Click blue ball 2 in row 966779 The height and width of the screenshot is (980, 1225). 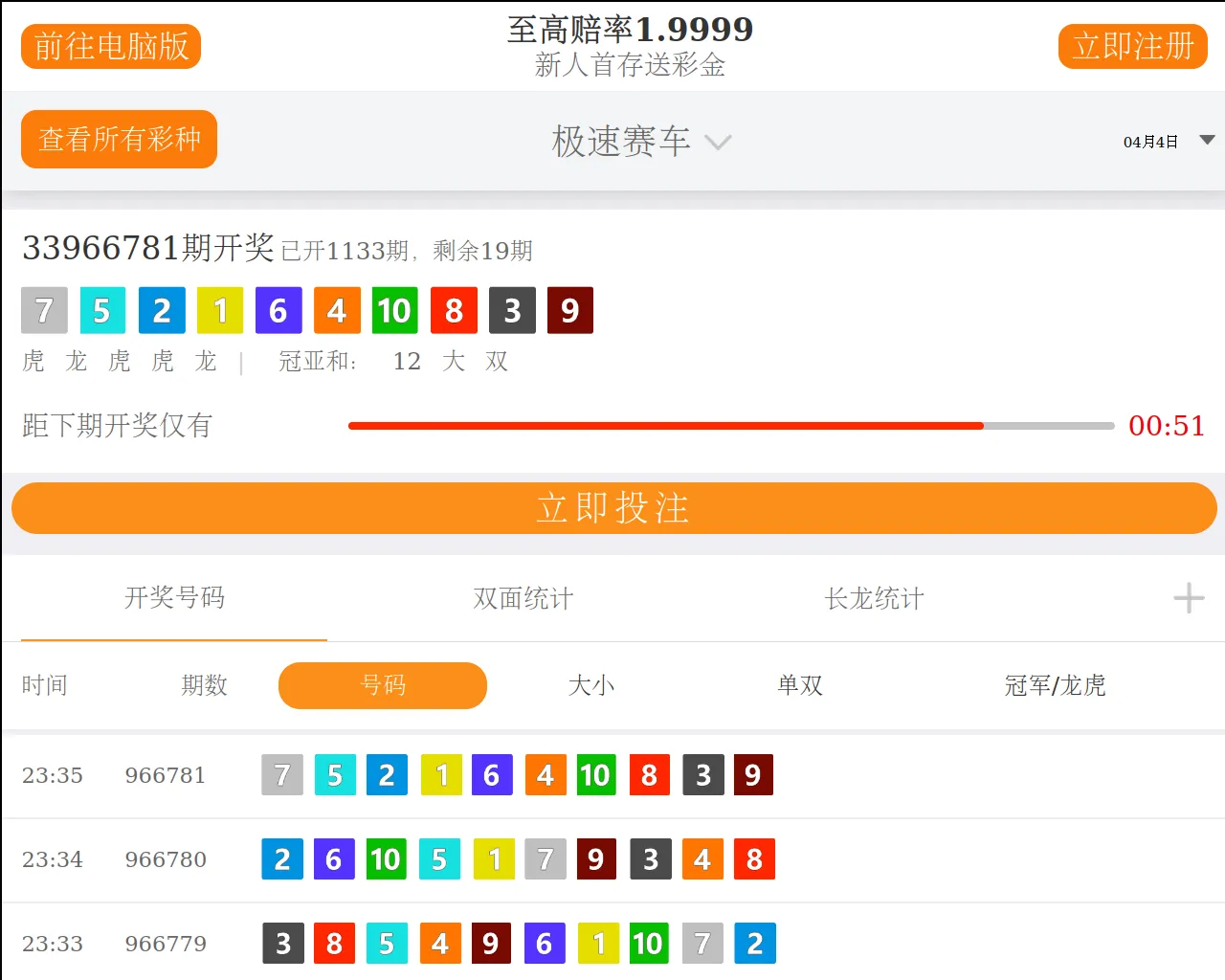pyautogui.click(x=755, y=944)
